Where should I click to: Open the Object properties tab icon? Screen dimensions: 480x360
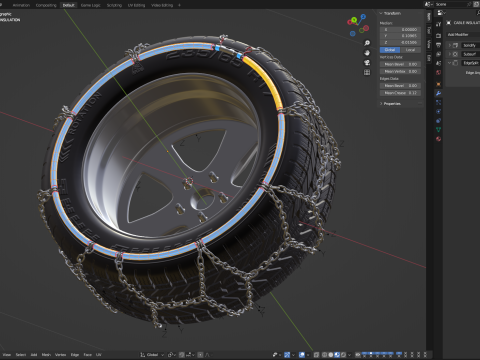(438, 84)
